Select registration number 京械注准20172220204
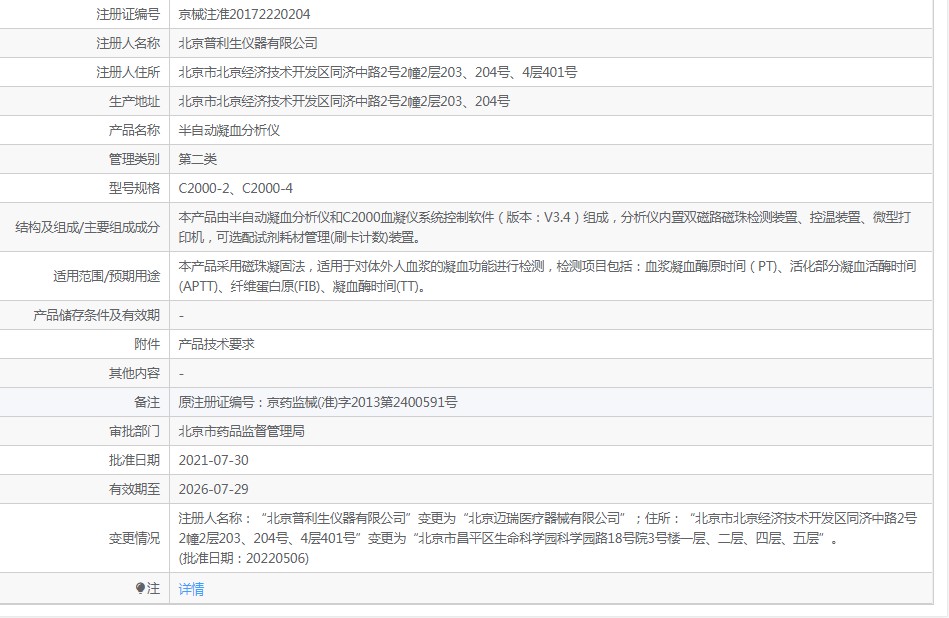 click(245, 14)
